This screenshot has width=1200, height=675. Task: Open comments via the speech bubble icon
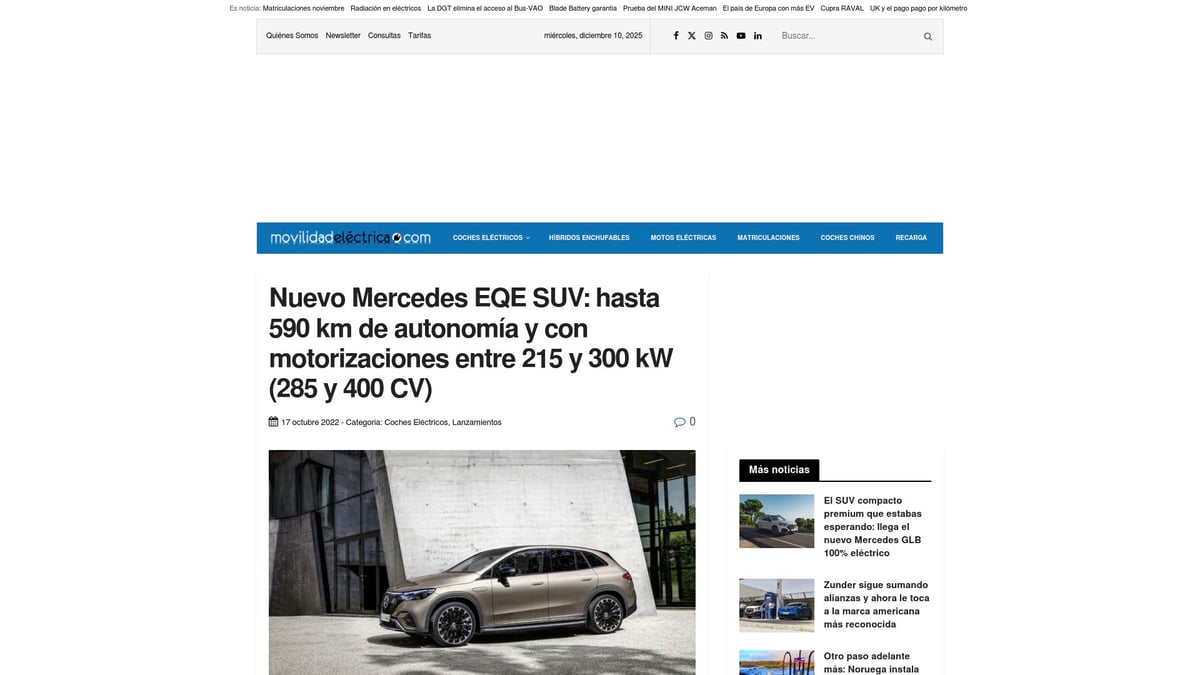pyautogui.click(x=679, y=421)
